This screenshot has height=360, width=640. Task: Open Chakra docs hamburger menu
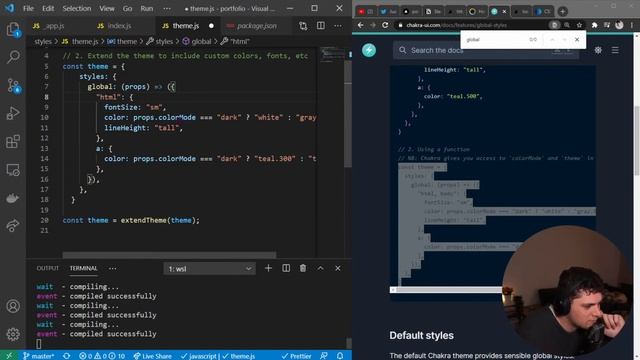click(x=615, y=50)
